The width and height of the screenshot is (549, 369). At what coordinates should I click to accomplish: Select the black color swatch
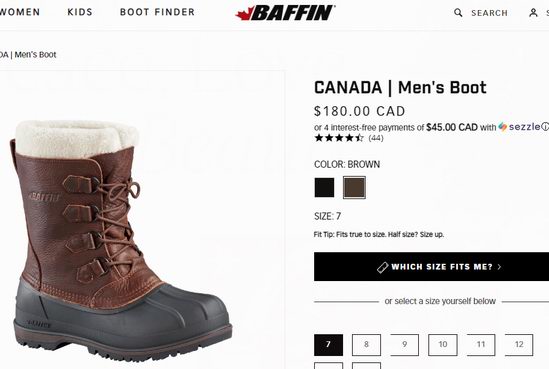point(324,188)
